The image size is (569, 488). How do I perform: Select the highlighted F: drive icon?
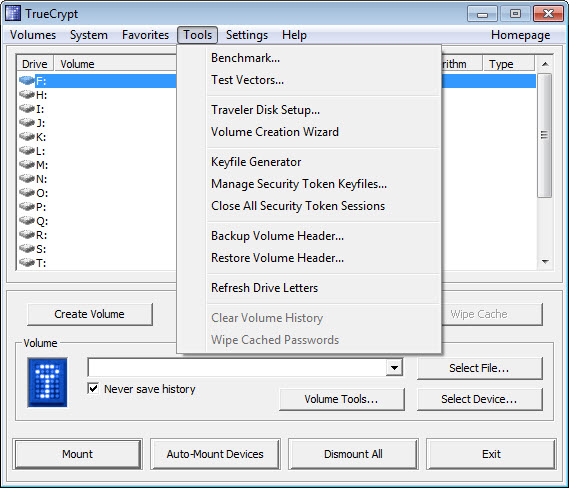27,81
